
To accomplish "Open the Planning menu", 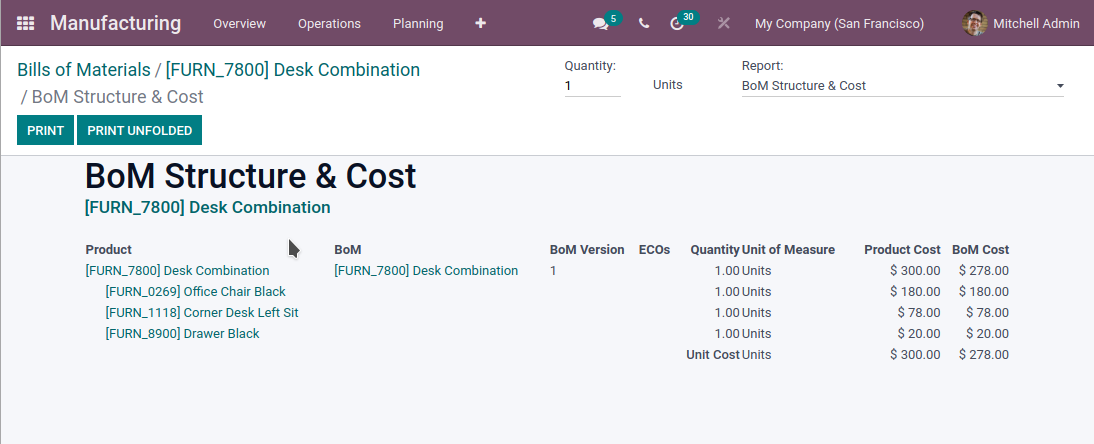I will [x=418, y=24].
